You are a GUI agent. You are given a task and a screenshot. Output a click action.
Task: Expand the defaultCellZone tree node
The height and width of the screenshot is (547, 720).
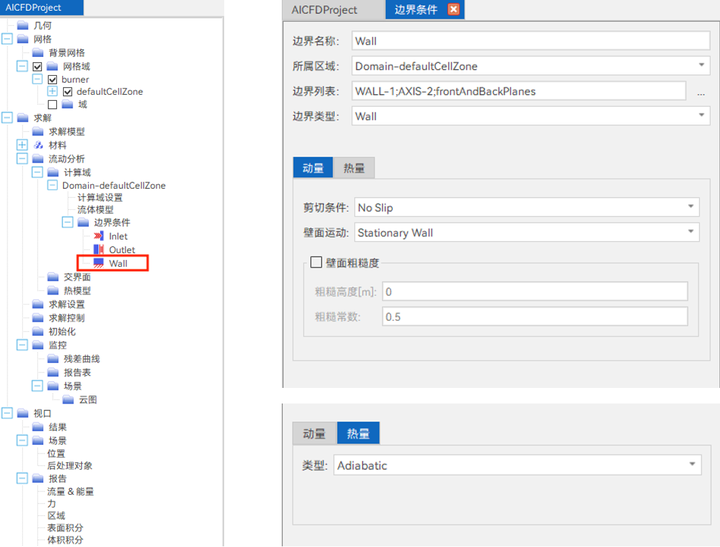point(52,91)
